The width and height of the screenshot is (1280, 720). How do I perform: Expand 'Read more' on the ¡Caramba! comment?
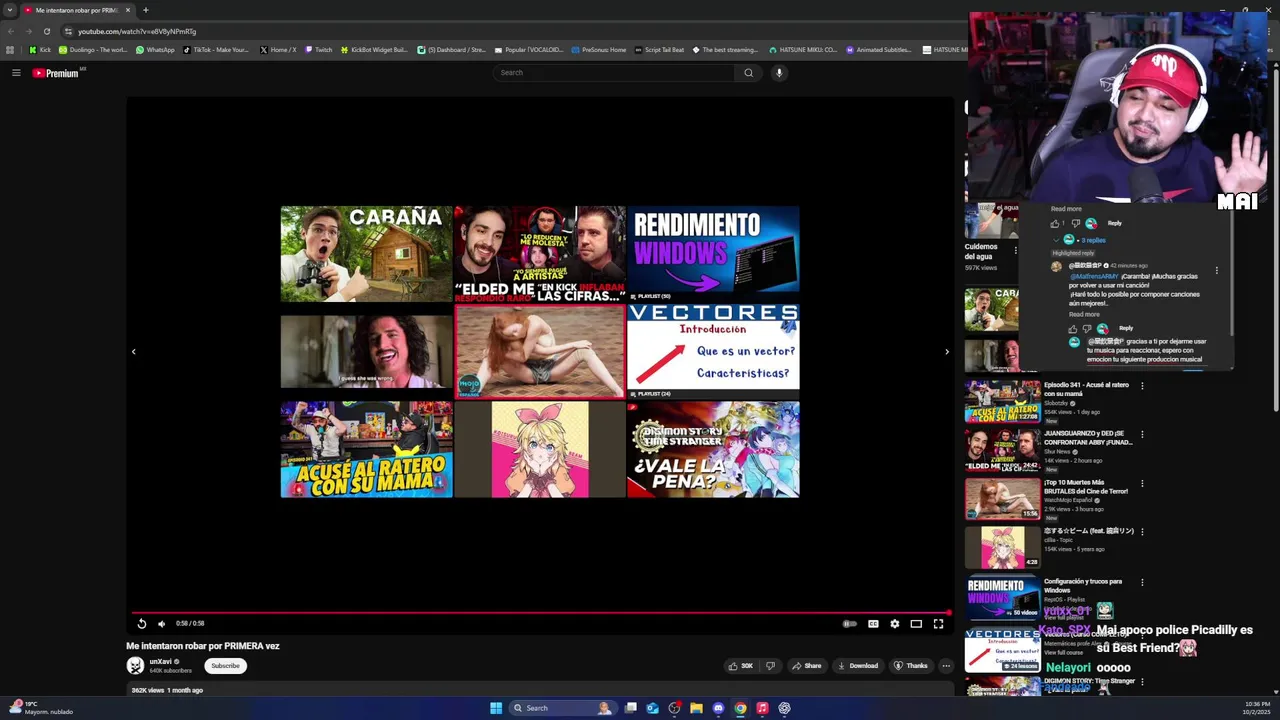(x=1084, y=314)
